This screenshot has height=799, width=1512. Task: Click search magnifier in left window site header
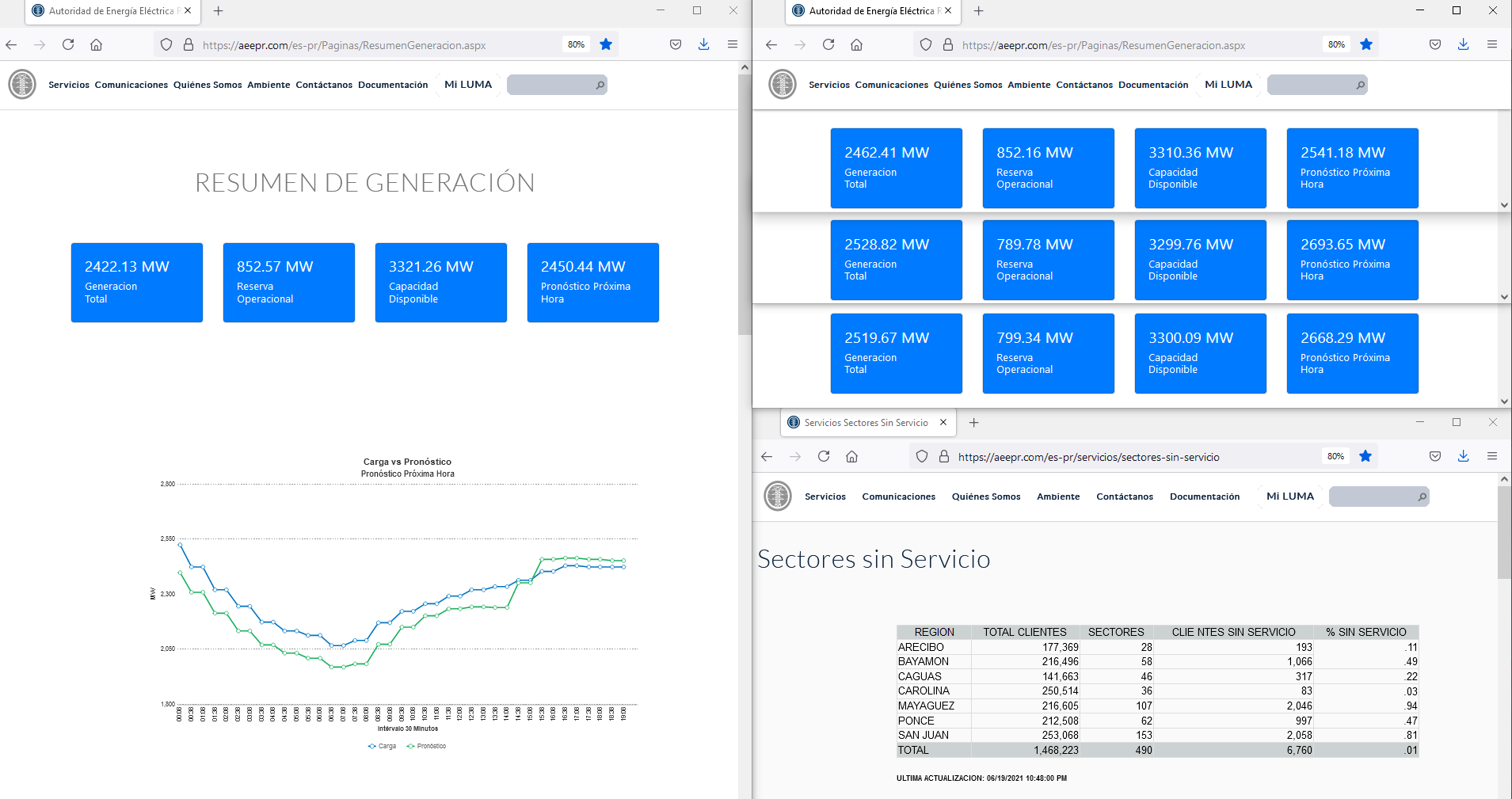tap(600, 85)
